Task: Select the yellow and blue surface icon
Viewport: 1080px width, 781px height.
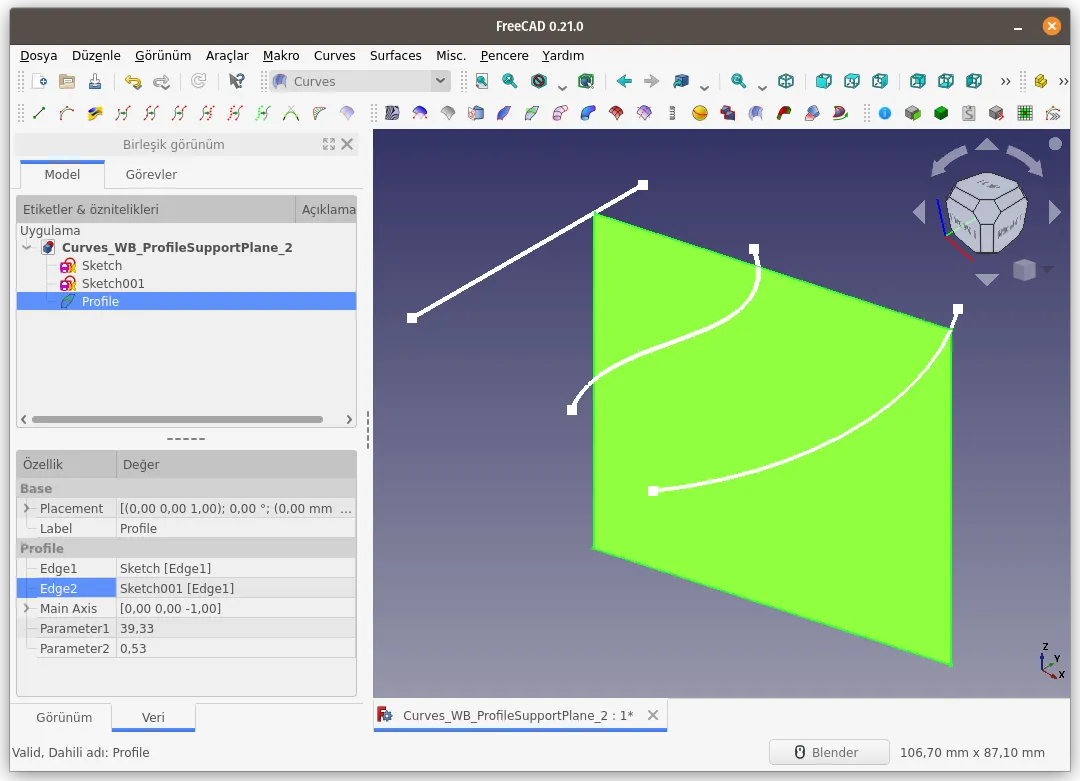Action: pos(95,113)
